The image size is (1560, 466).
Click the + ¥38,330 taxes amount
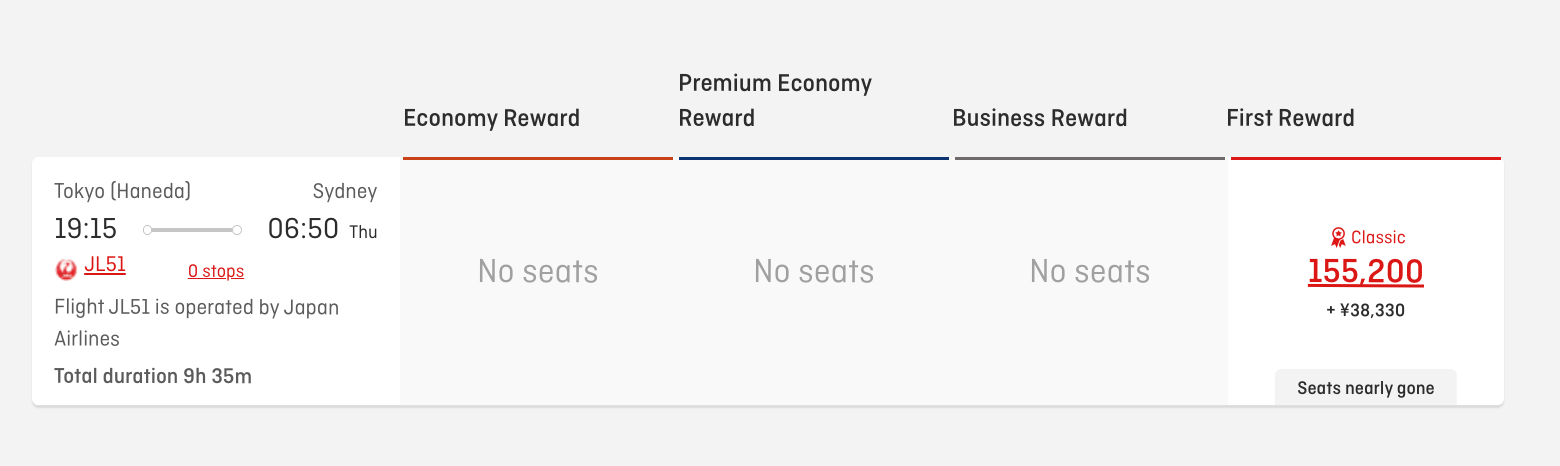(x=1365, y=311)
